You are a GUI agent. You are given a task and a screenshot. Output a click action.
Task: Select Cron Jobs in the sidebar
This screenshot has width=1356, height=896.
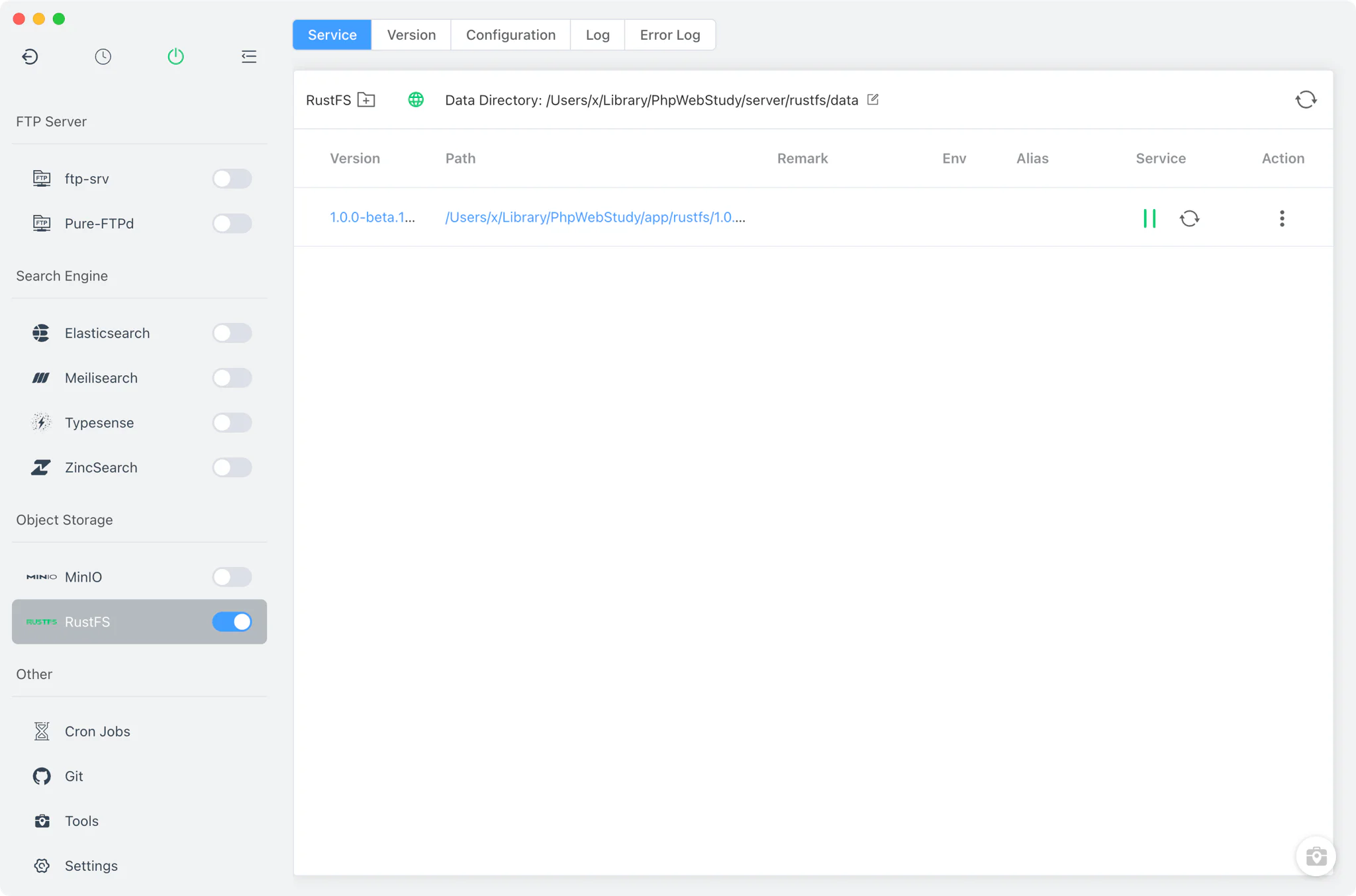139,731
